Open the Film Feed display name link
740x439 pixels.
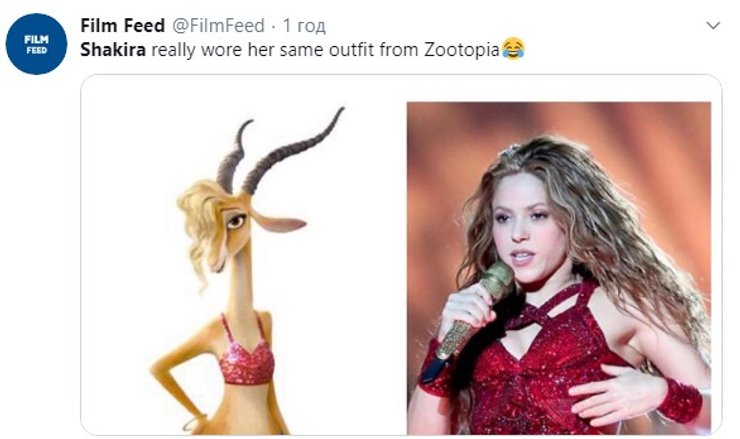123,25
